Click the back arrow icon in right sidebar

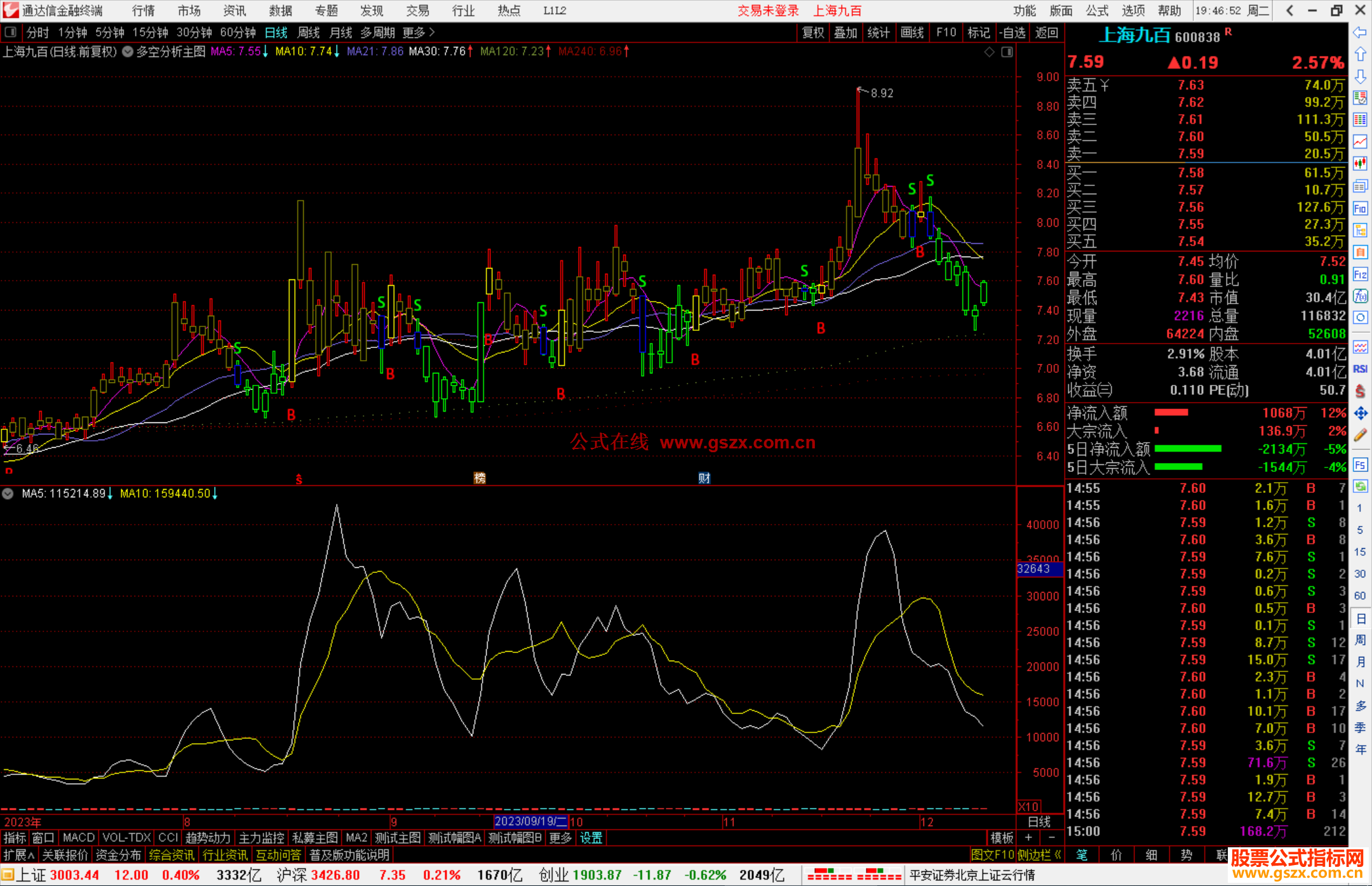coord(1360,33)
